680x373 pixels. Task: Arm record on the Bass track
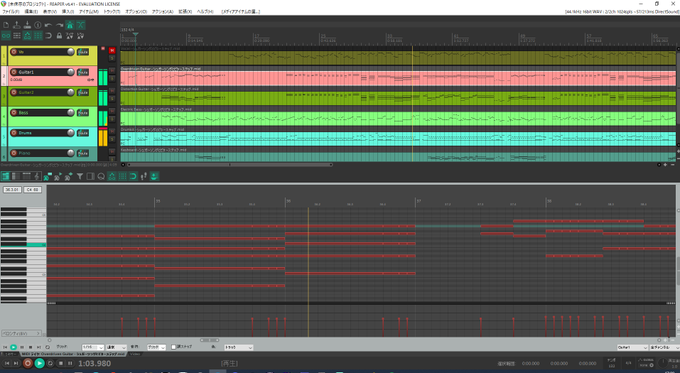coord(14,112)
